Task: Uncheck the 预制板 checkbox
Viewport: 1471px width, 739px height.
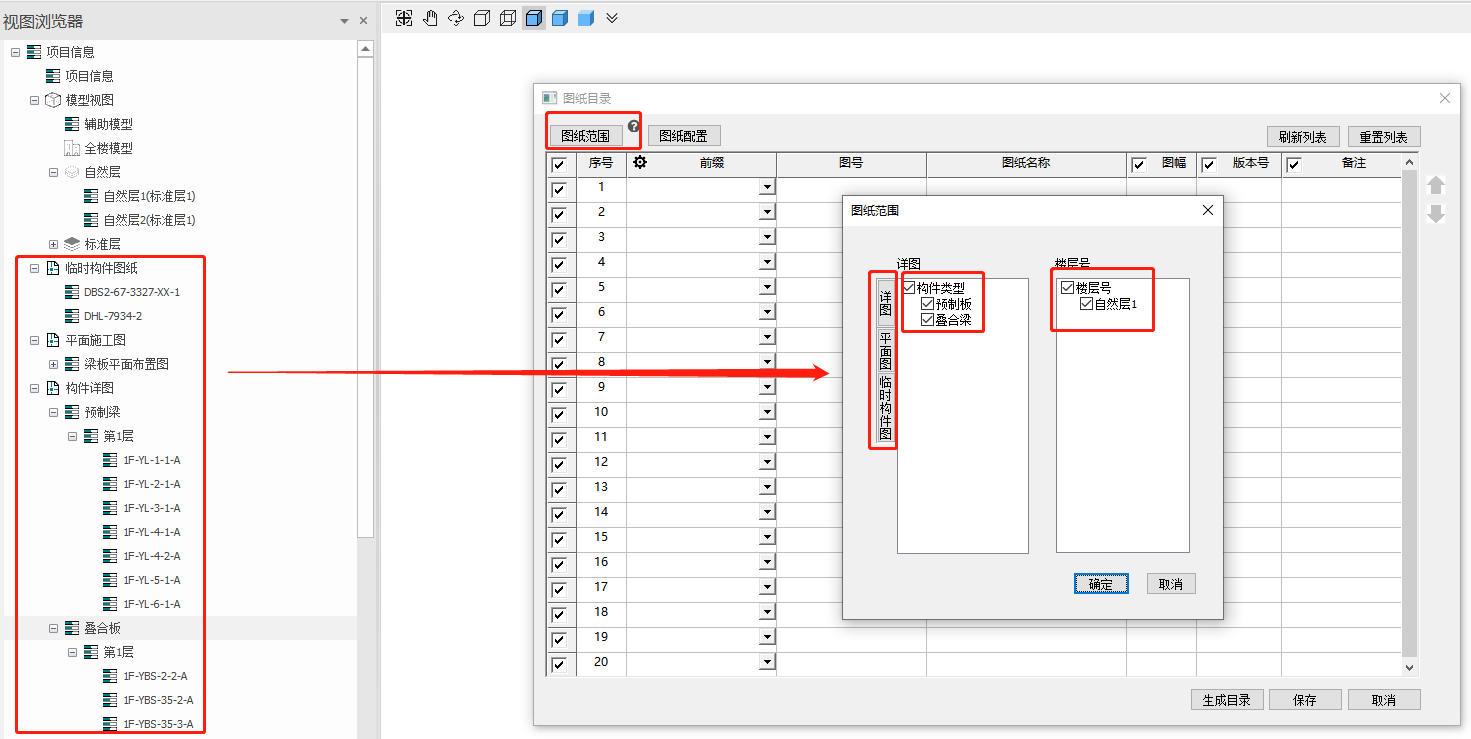Action: coord(927,304)
